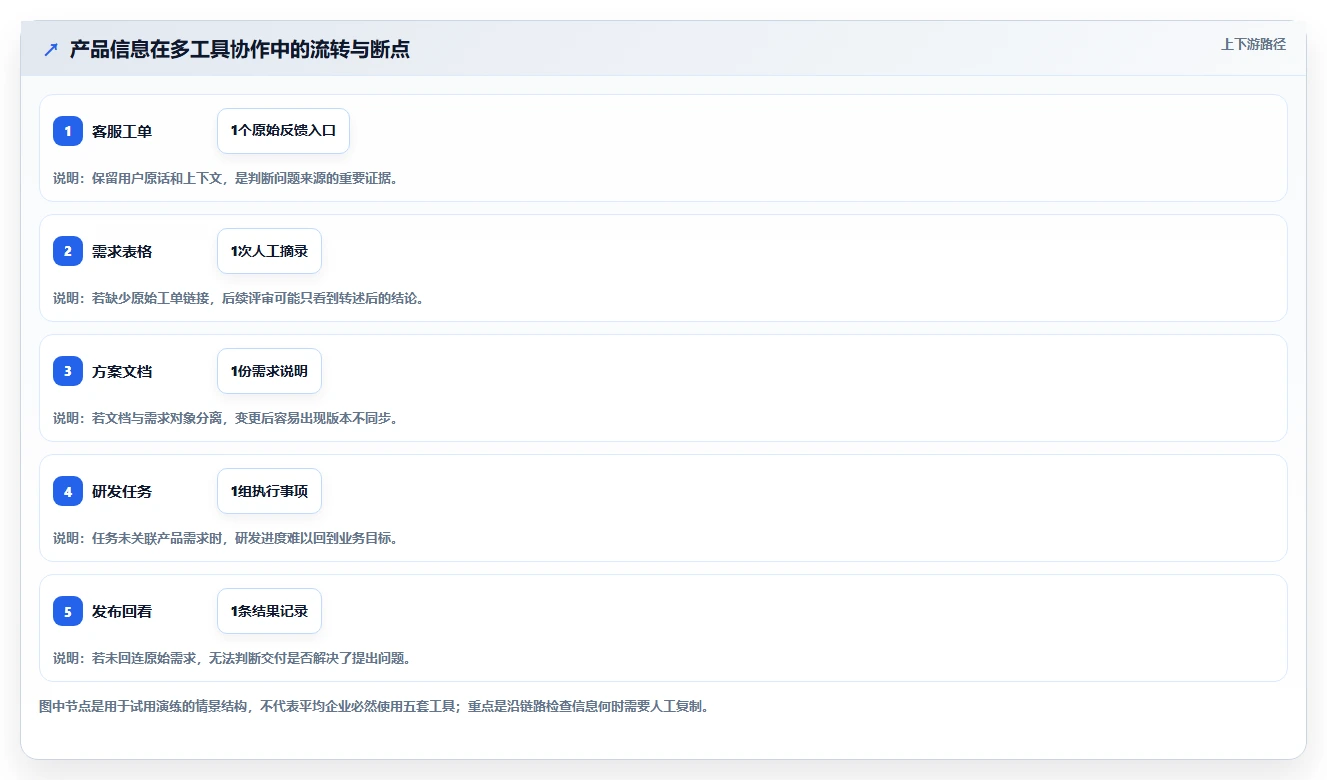Select the 1次人工摘录 chip

click(x=269, y=251)
